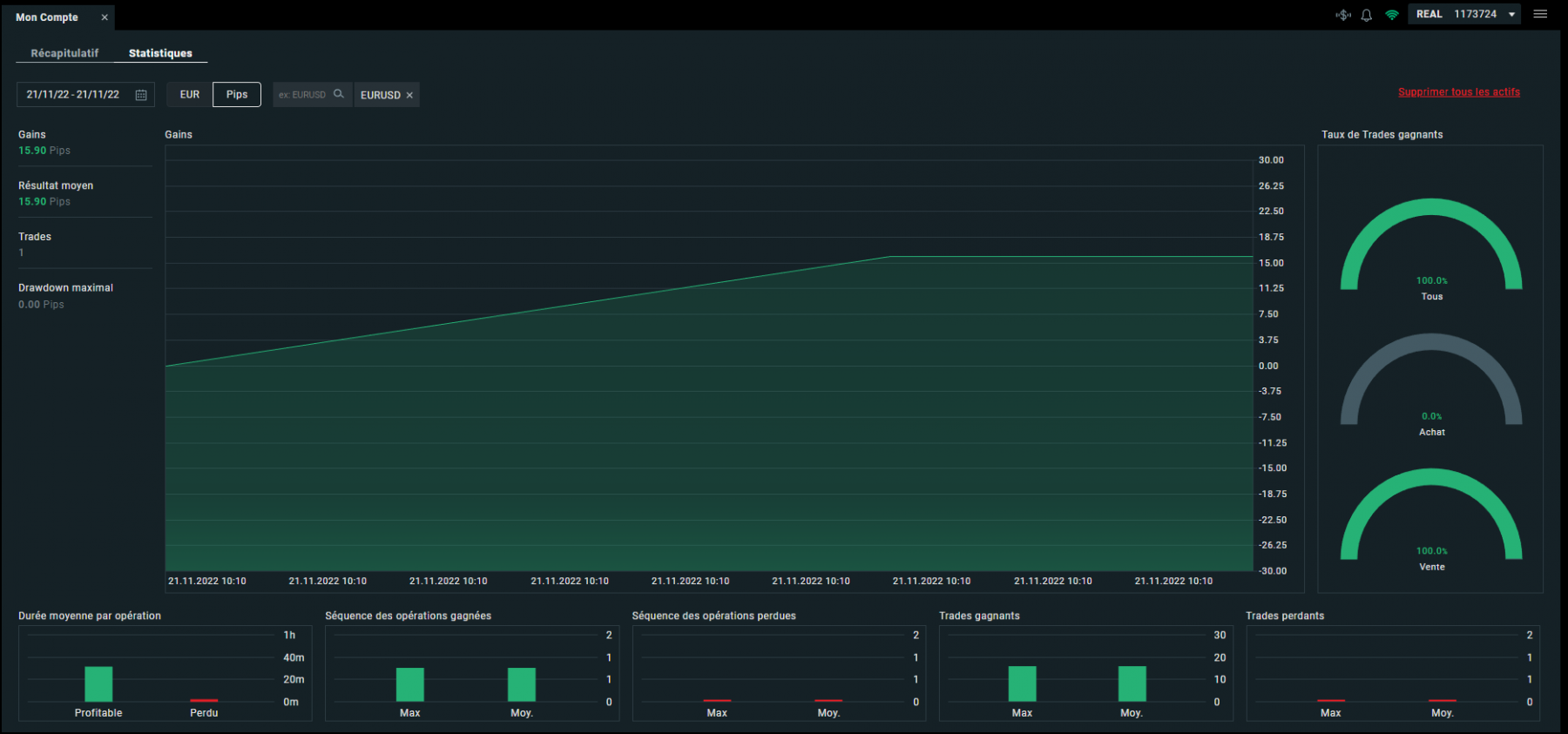Switch statistics unit to EUR
The height and width of the screenshot is (734, 1568).
190,95
